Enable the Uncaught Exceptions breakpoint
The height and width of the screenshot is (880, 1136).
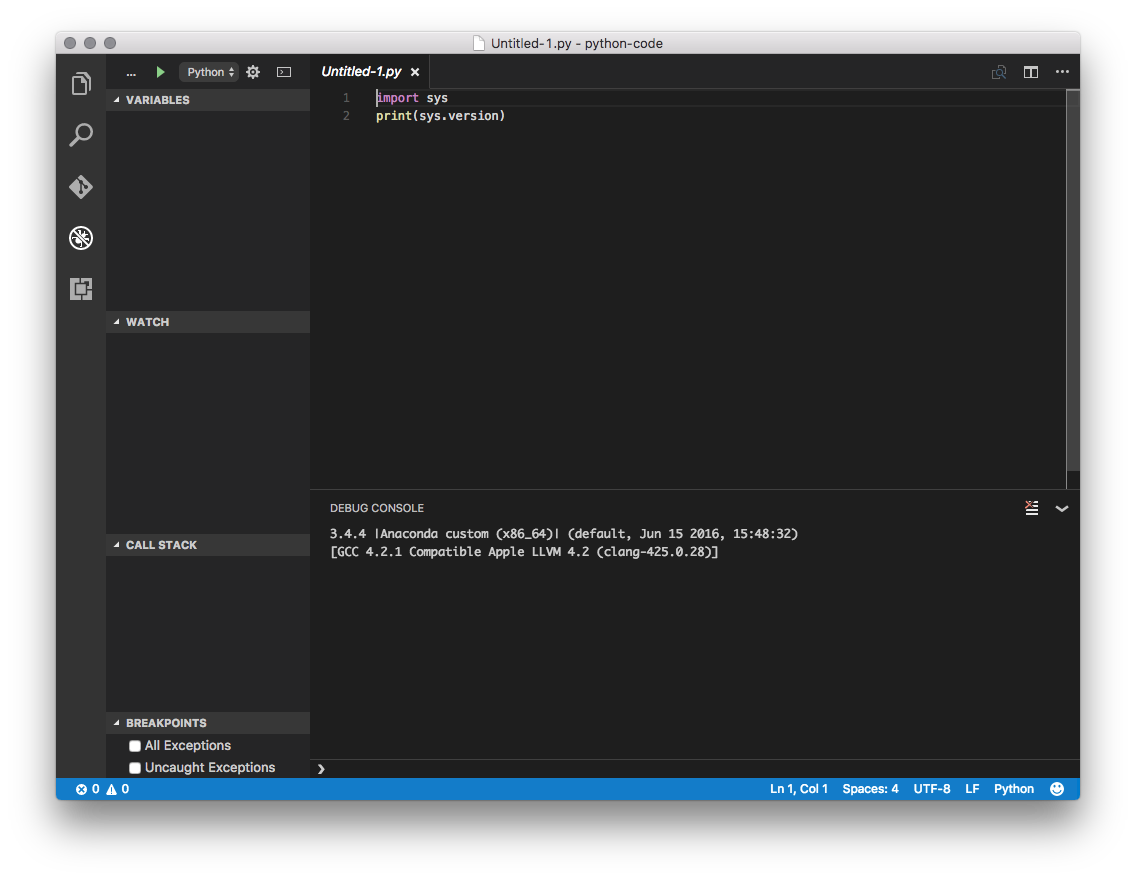coord(135,768)
